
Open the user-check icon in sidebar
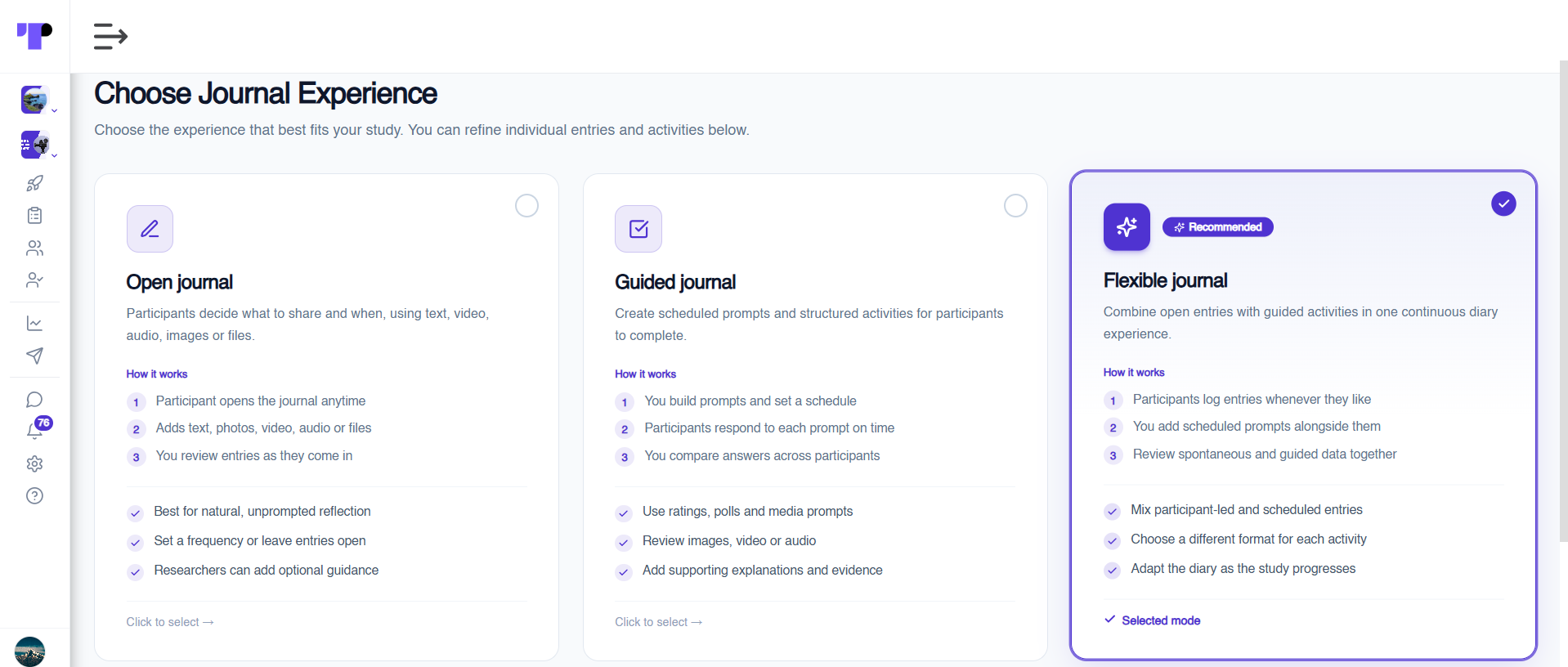34,280
